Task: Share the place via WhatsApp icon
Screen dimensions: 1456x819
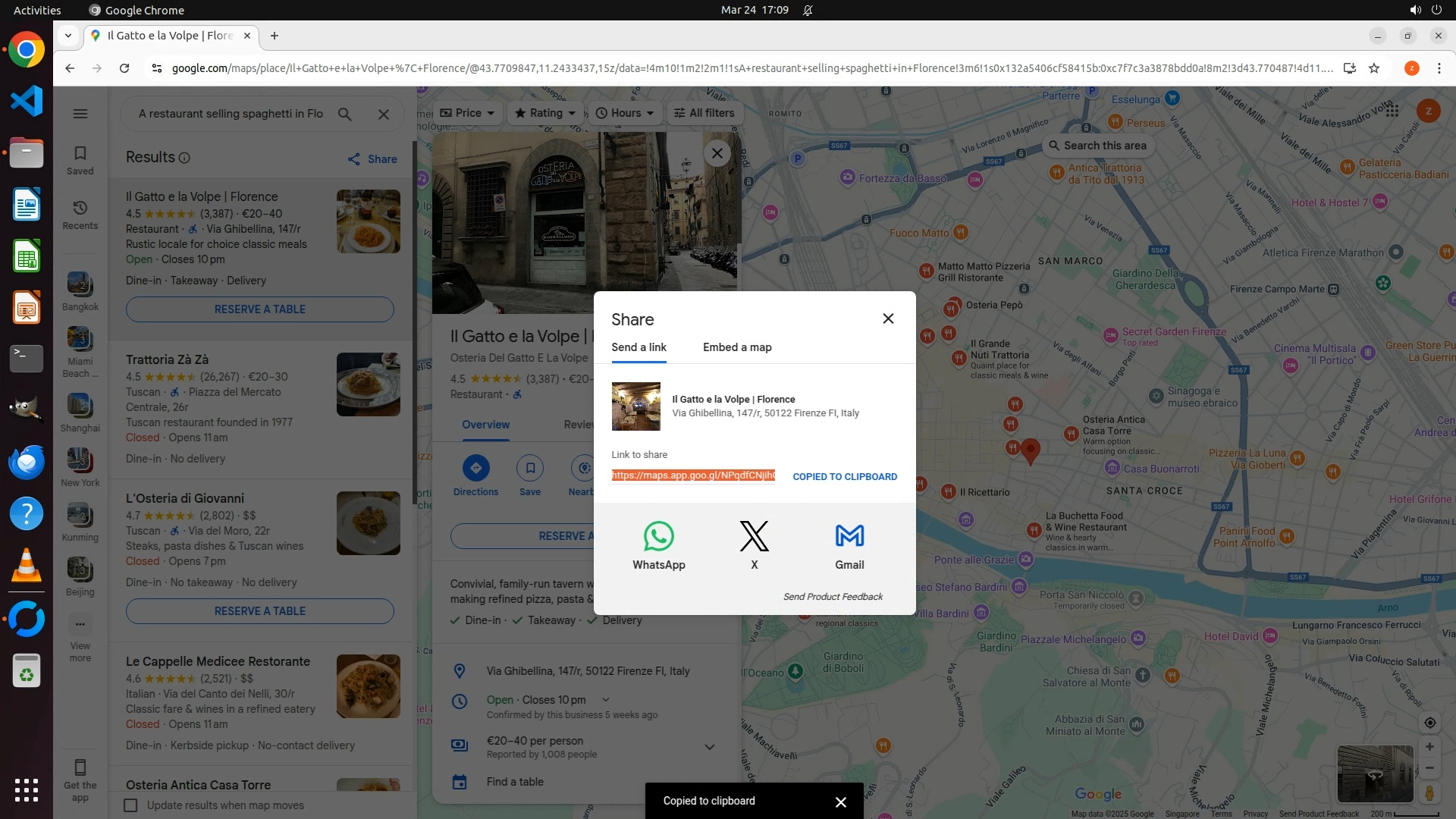Action: tap(658, 537)
